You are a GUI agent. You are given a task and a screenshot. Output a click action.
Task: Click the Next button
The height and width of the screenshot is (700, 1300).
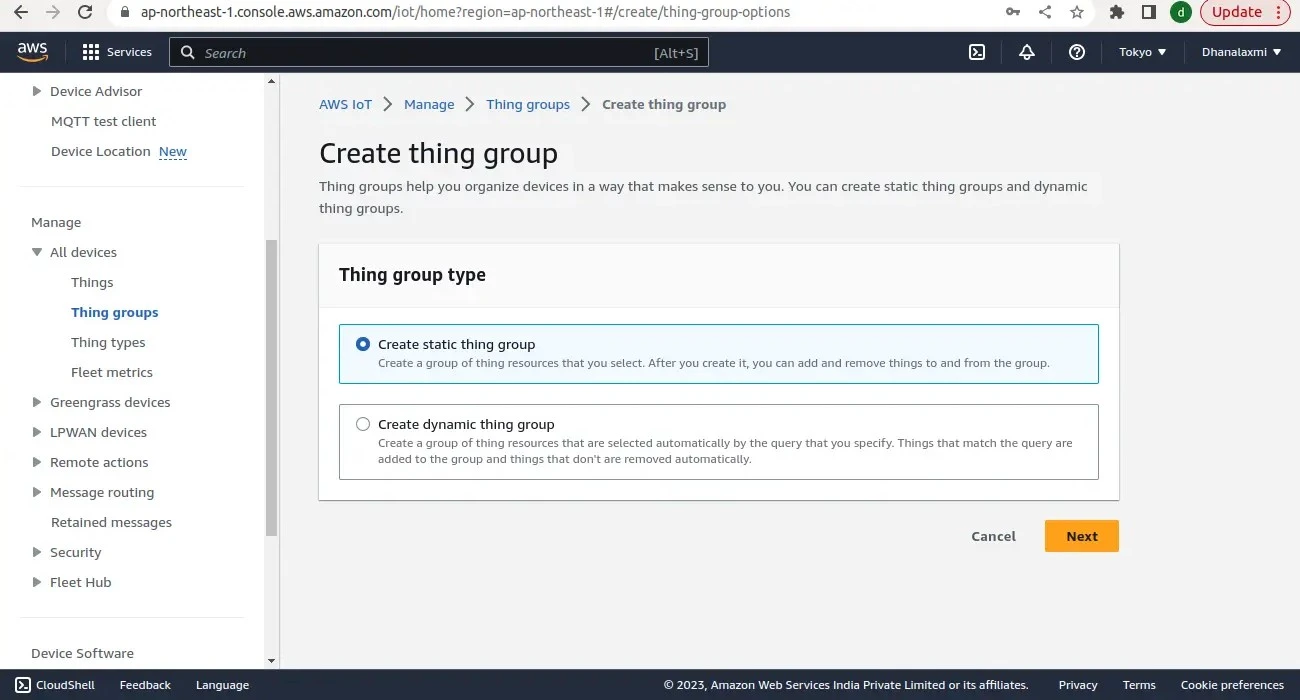(1082, 536)
